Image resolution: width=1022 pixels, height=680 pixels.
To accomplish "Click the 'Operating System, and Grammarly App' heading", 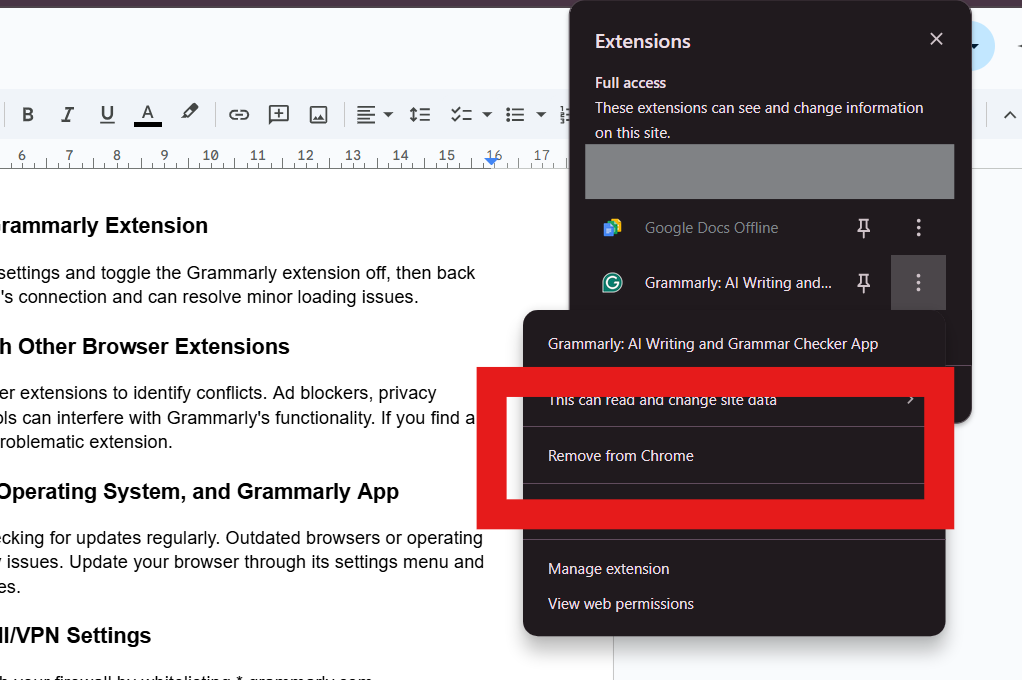I will [x=199, y=492].
